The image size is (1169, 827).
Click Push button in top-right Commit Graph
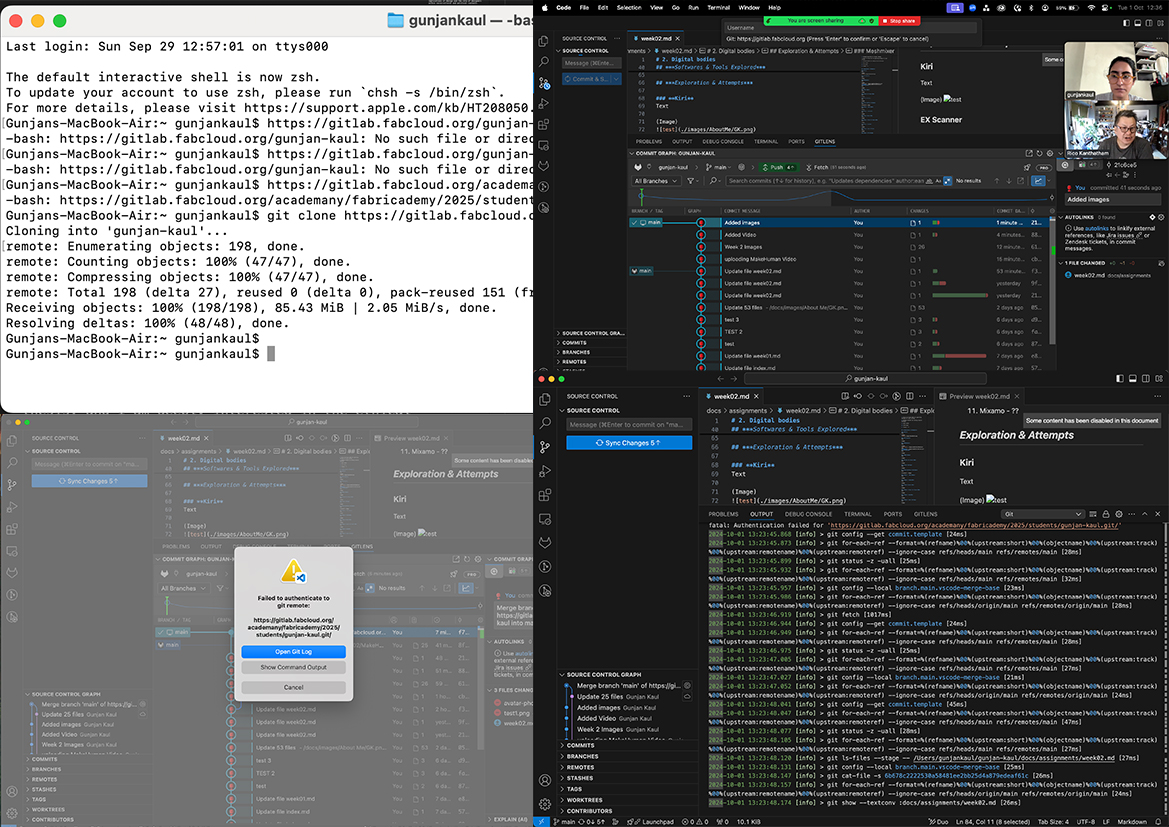(780, 167)
